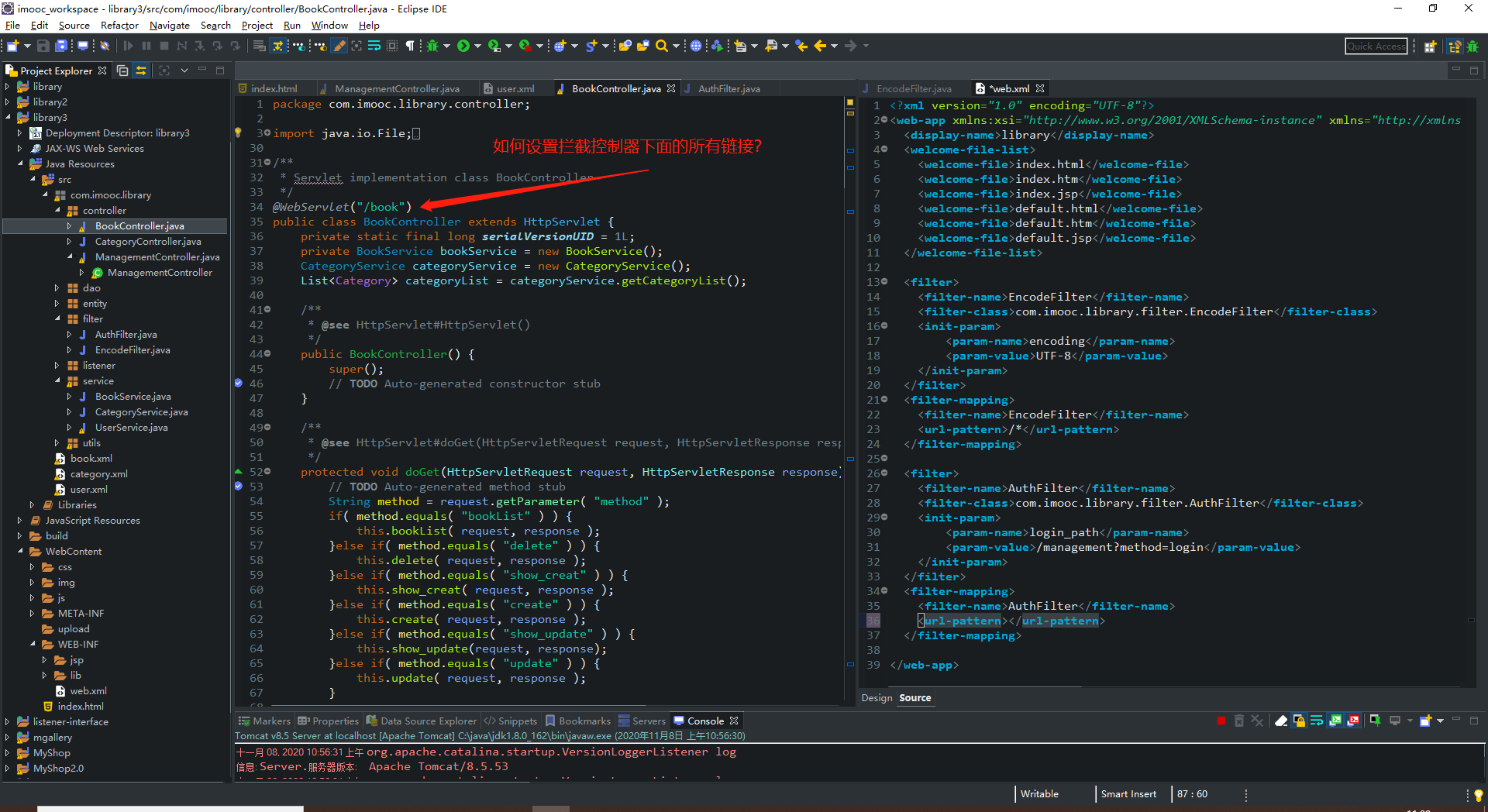Click Open Type folder icon in toolbar
Screen dimensions: 1488x812
pos(625,46)
